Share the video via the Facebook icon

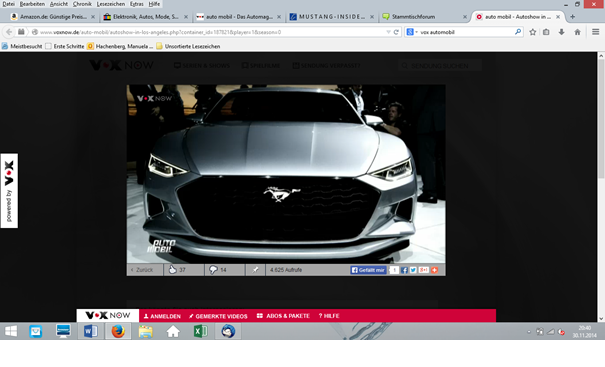coord(404,270)
